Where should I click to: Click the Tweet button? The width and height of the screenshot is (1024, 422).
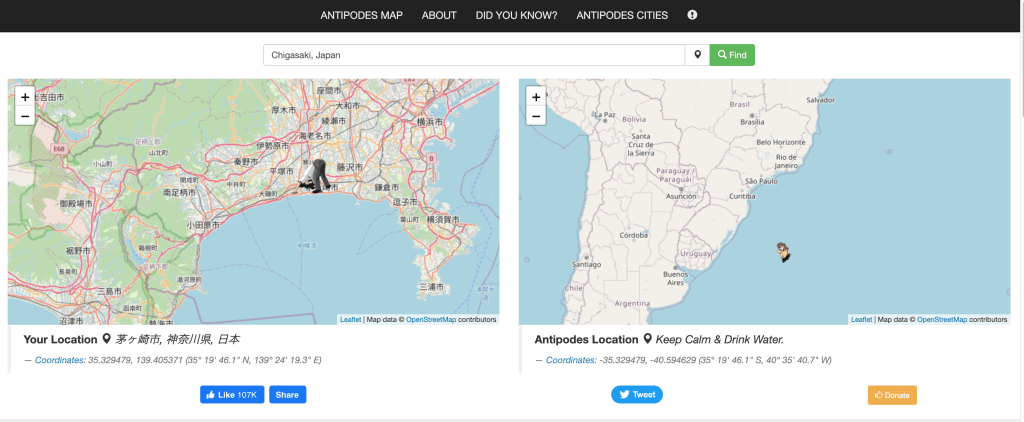pos(637,395)
